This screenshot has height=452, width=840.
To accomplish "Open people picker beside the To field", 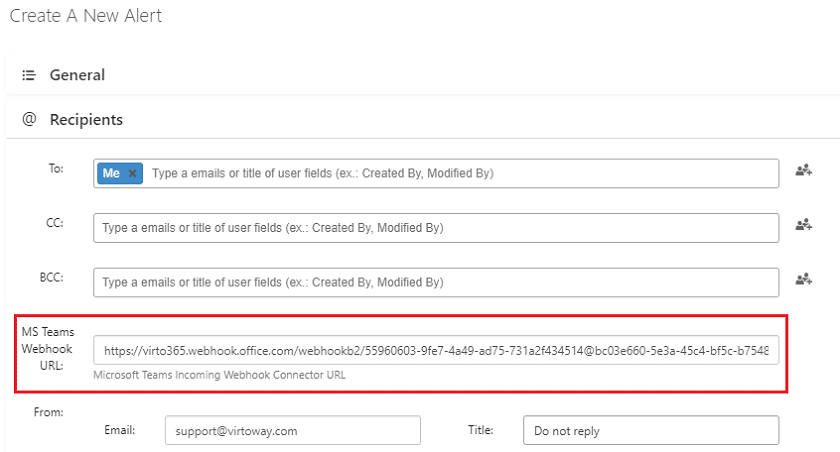I will click(x=804, y=171).
